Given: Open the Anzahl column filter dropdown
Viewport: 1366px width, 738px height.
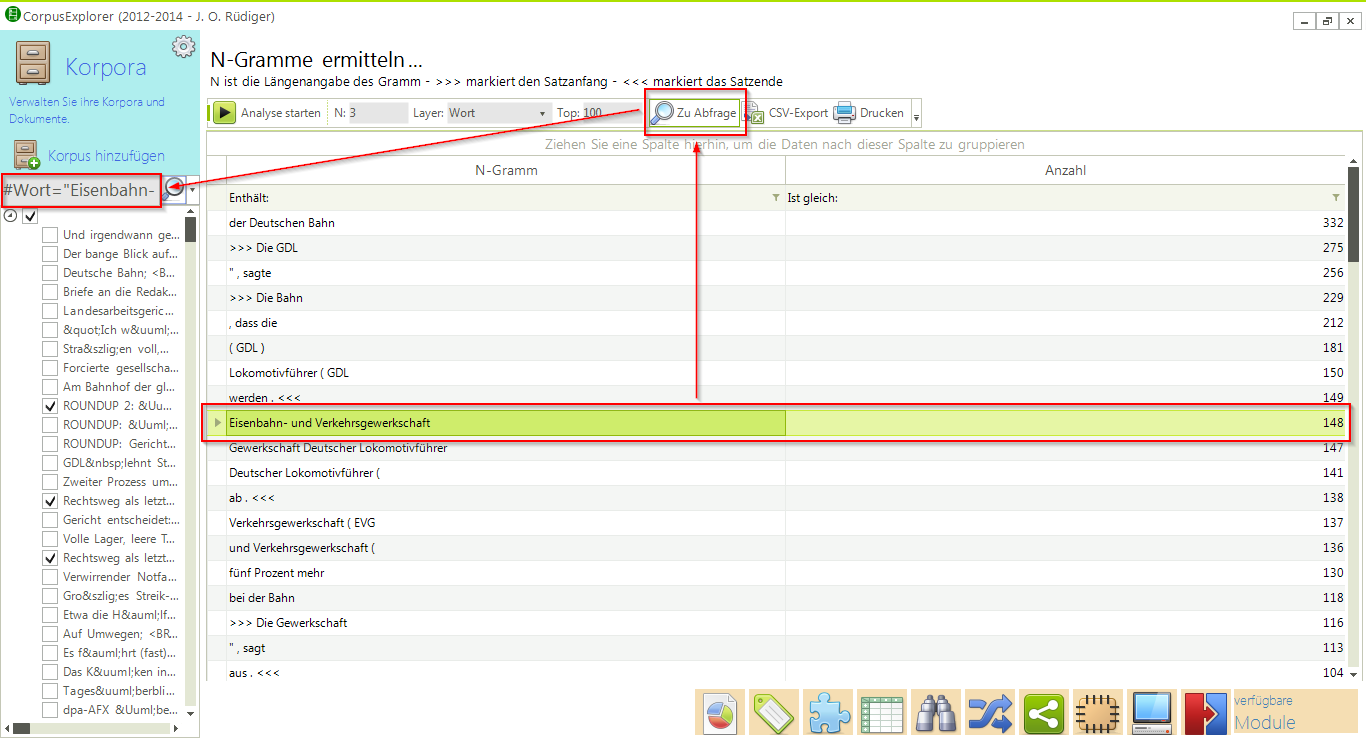Looking at the screenshot, I should point(1336,198).
